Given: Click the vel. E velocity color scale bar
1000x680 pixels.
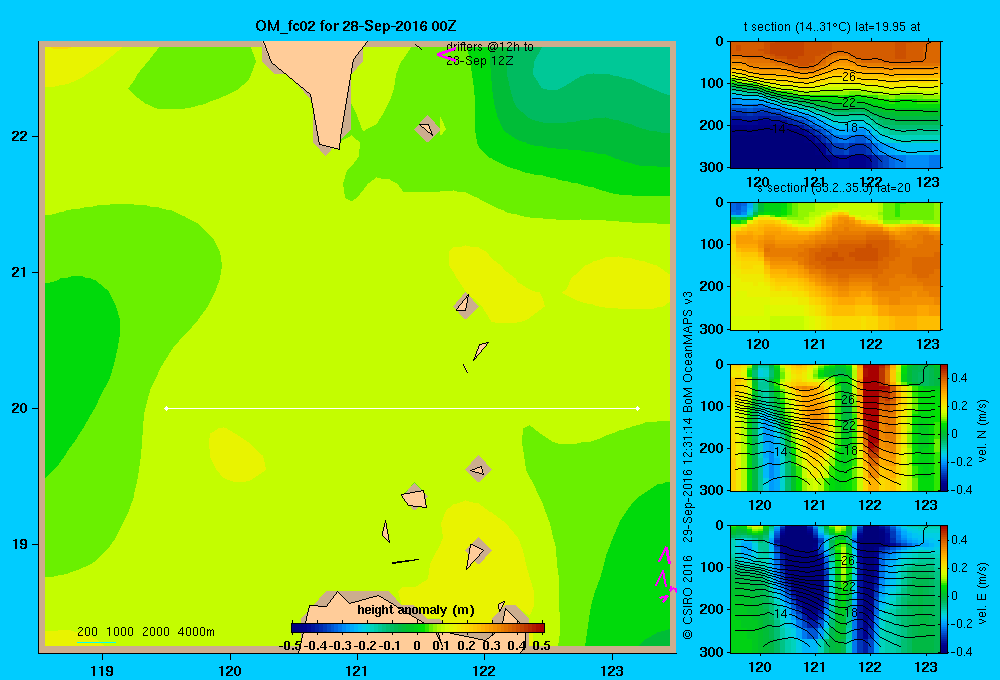Looking at the screenshot, I should (x=944, y=589).
